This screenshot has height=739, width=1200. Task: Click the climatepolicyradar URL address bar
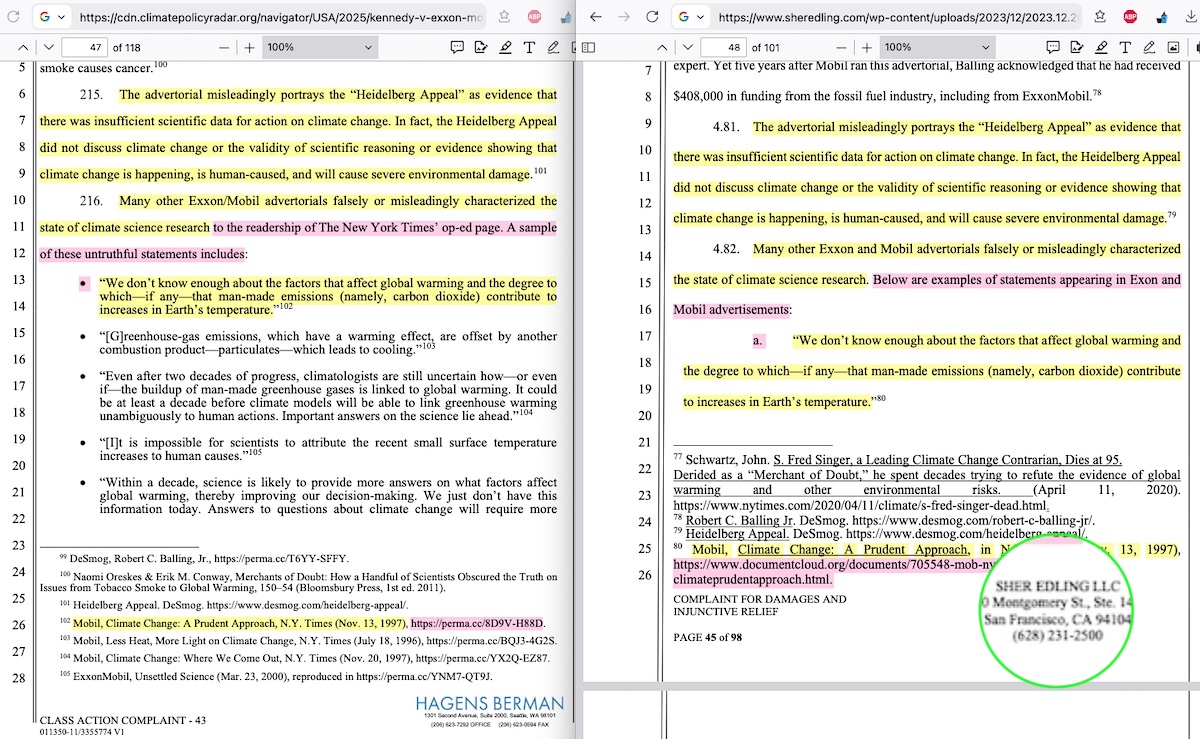pos(280,17)
